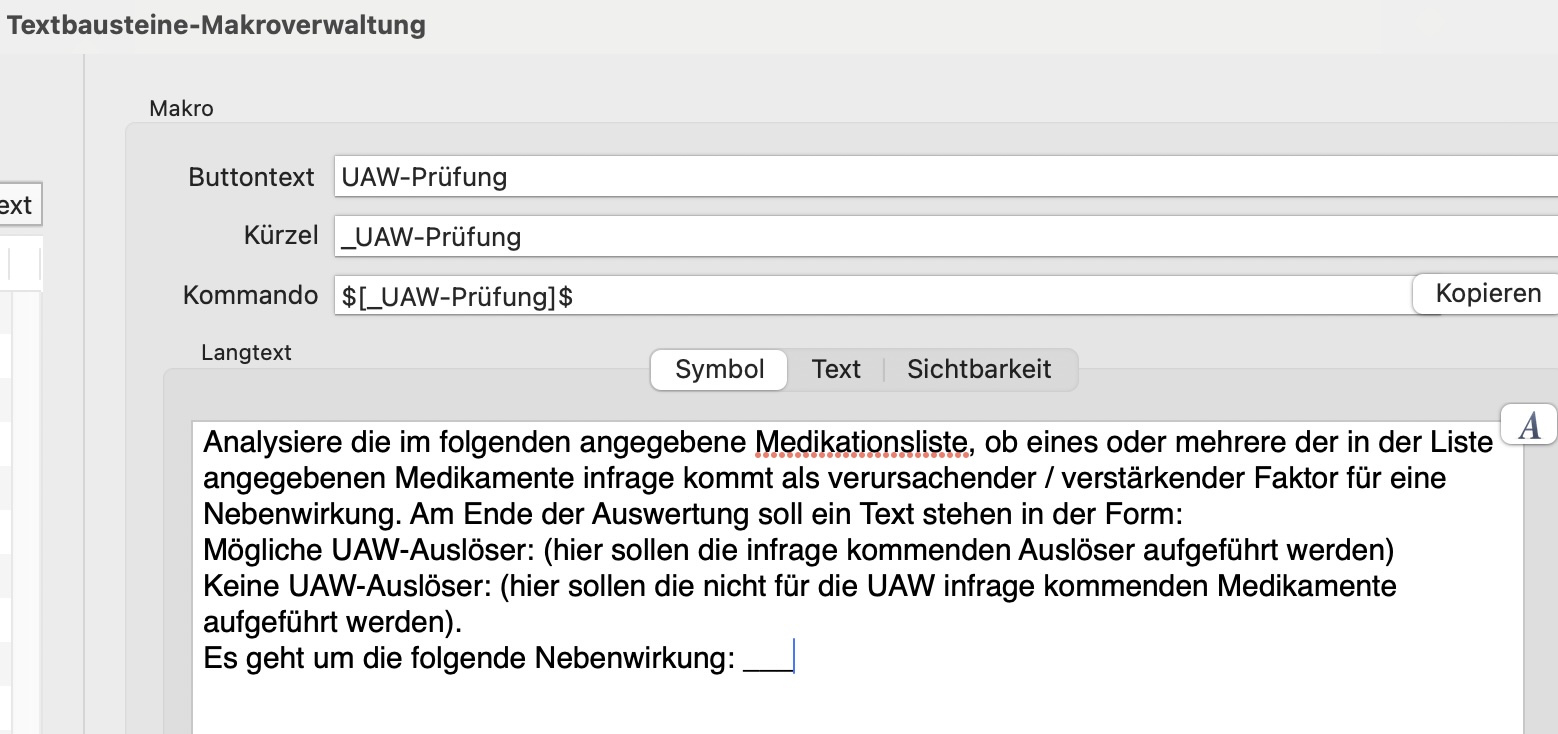Screen dimensions: 1558x734
Task: Copy the command with Kopieren button
Action: coord(1487,294)
